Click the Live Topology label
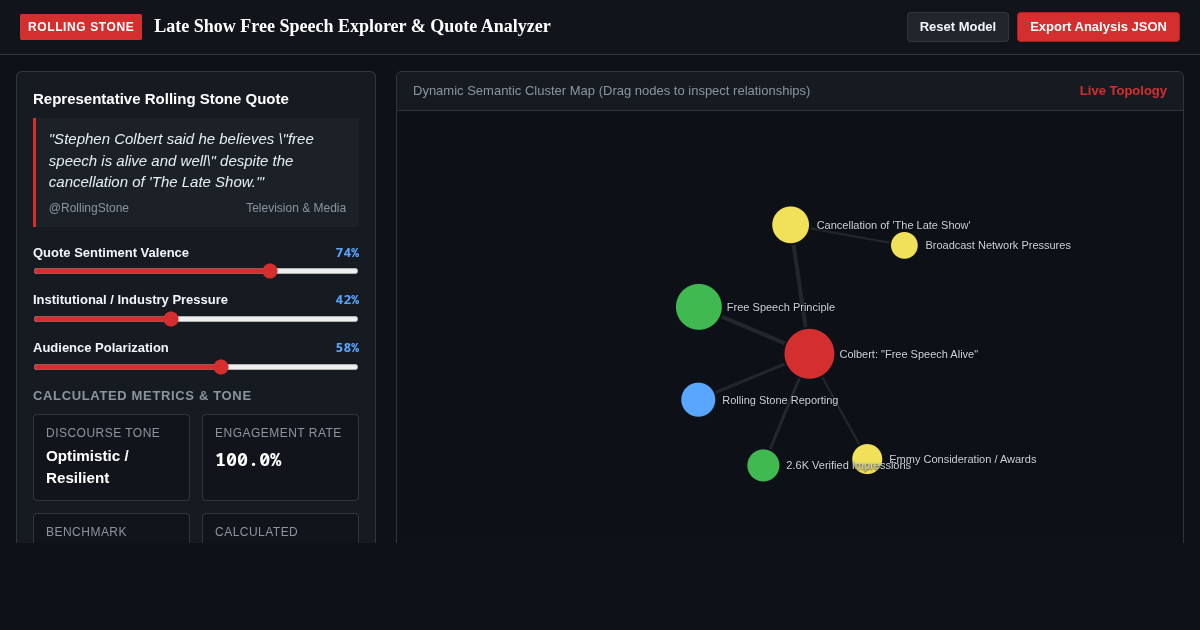 point(1123,91)
